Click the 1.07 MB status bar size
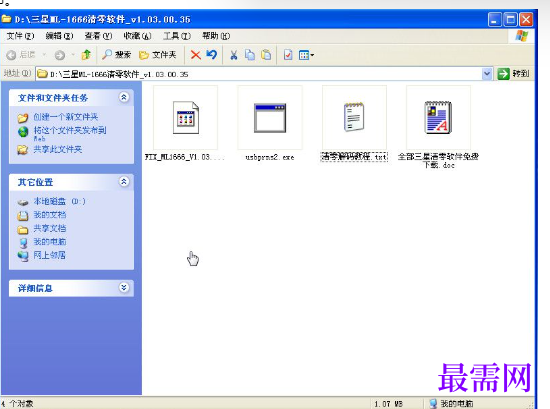 tap(389, 404)
